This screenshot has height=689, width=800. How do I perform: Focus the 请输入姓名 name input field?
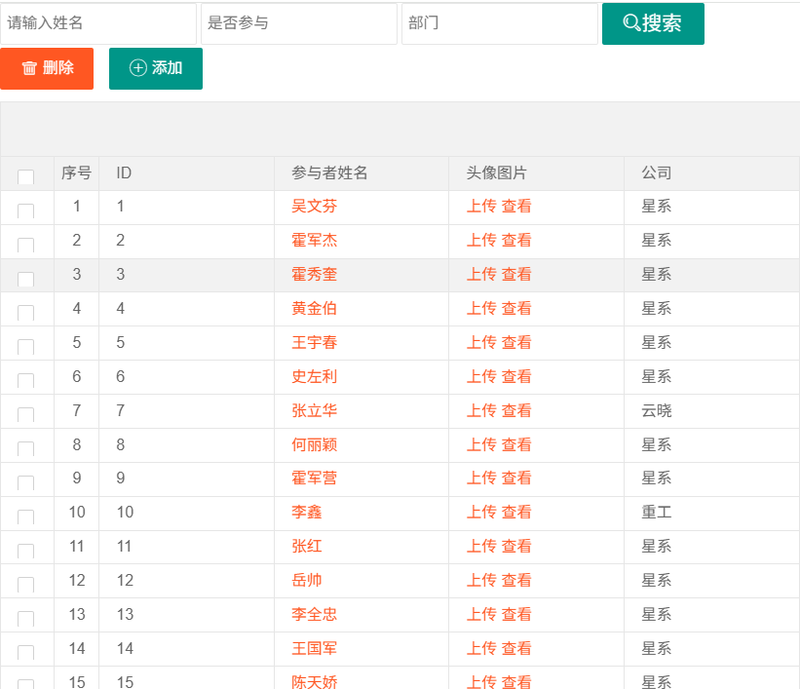(98, 23)
